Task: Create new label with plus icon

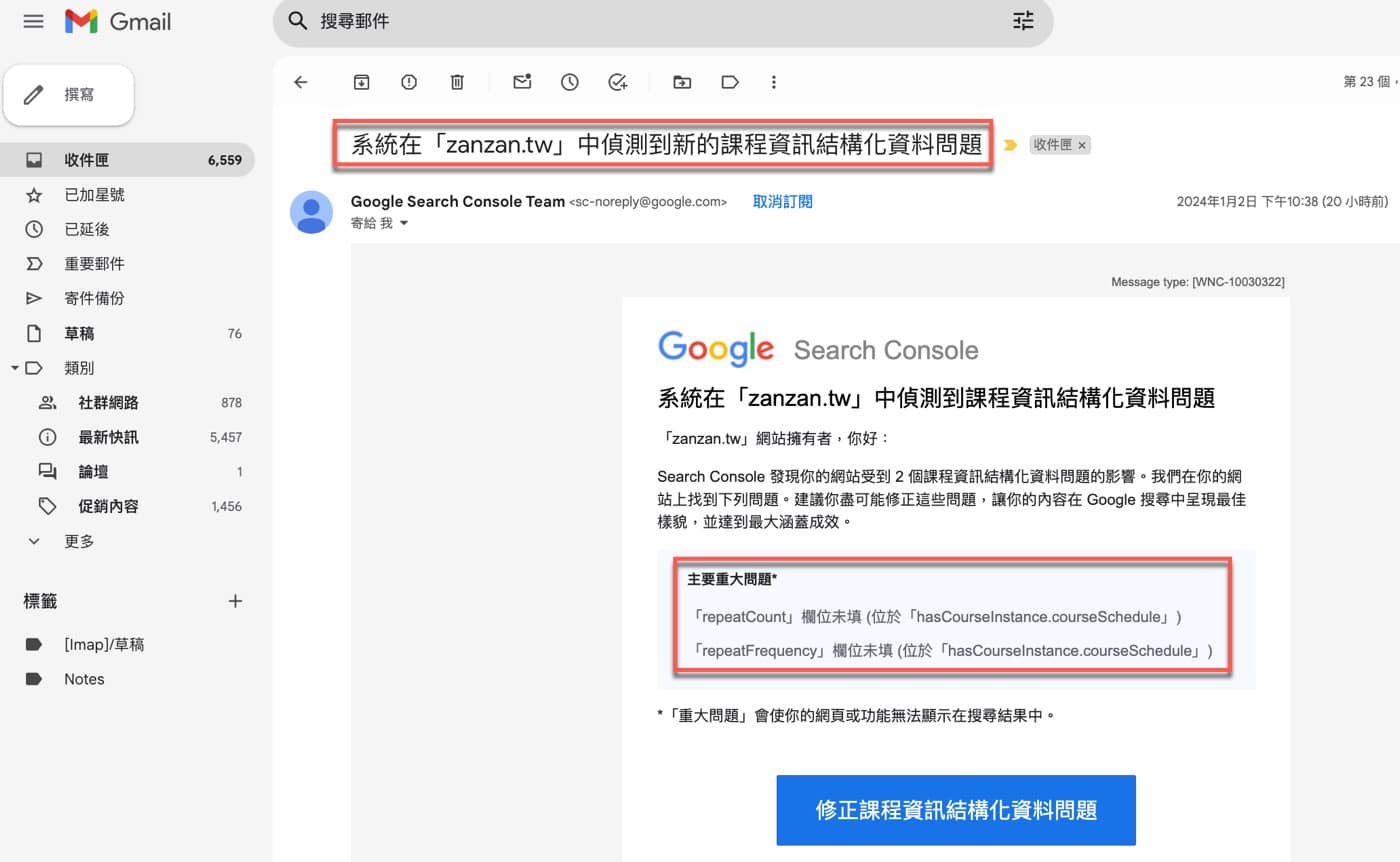Action: 235,601
